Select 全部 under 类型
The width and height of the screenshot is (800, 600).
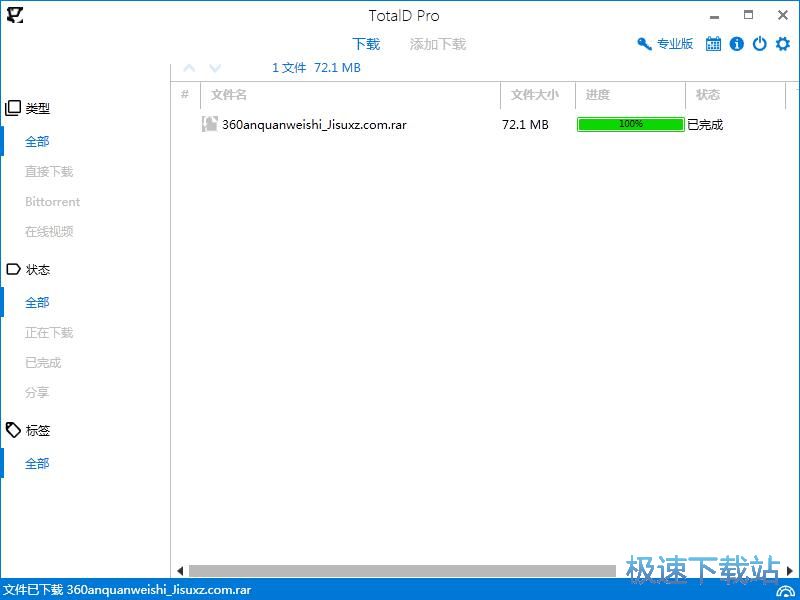tap(37, 141)
